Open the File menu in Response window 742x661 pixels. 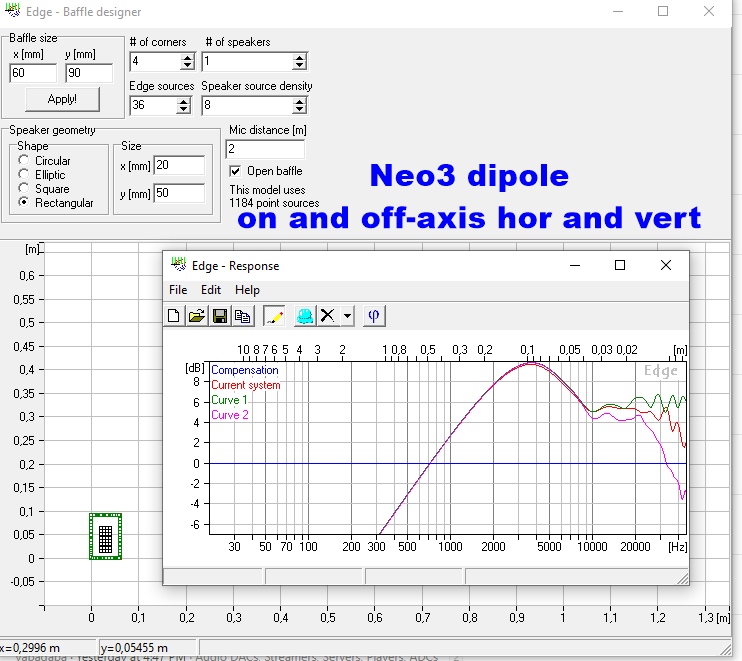[178, 290]
